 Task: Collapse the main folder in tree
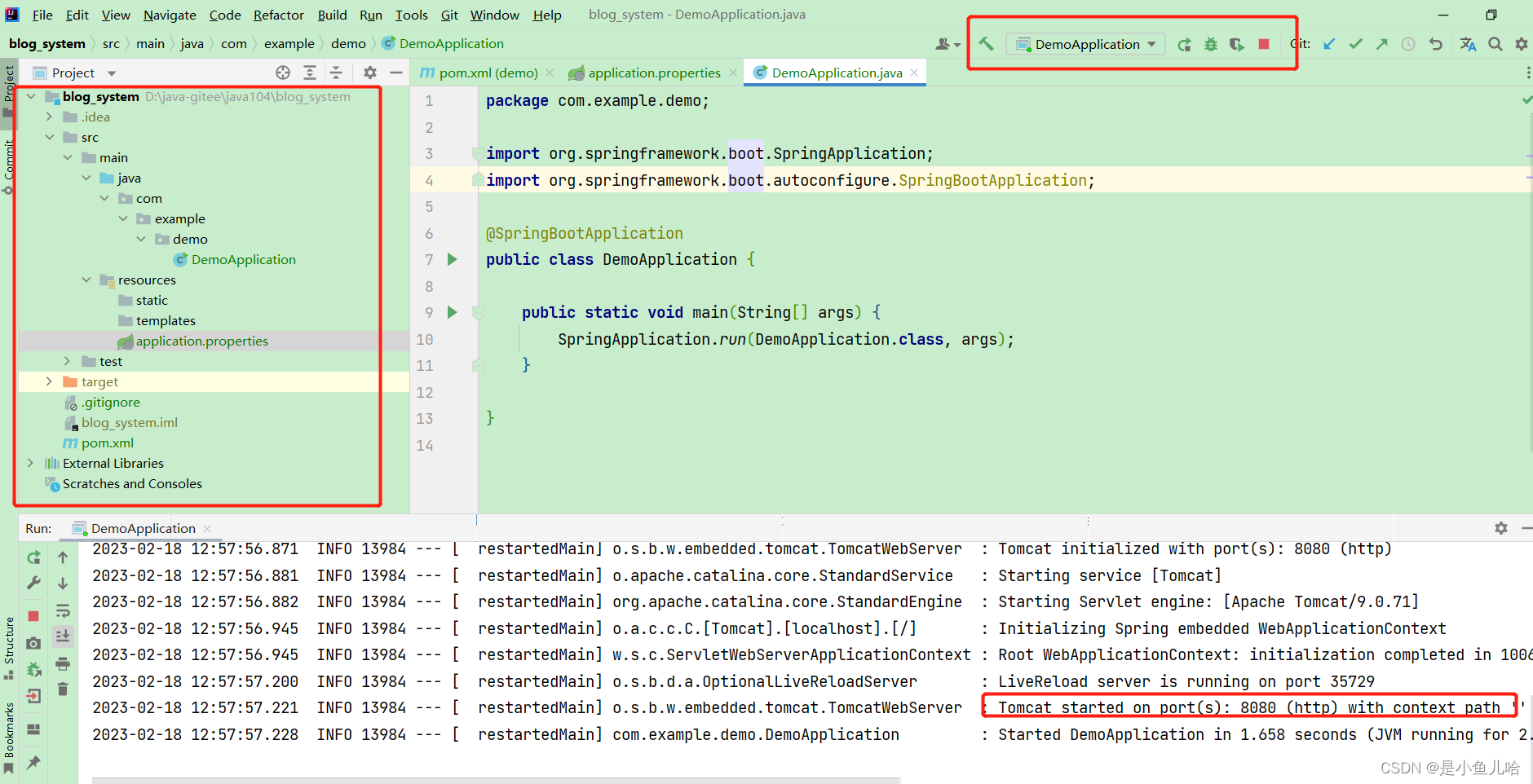68,157
